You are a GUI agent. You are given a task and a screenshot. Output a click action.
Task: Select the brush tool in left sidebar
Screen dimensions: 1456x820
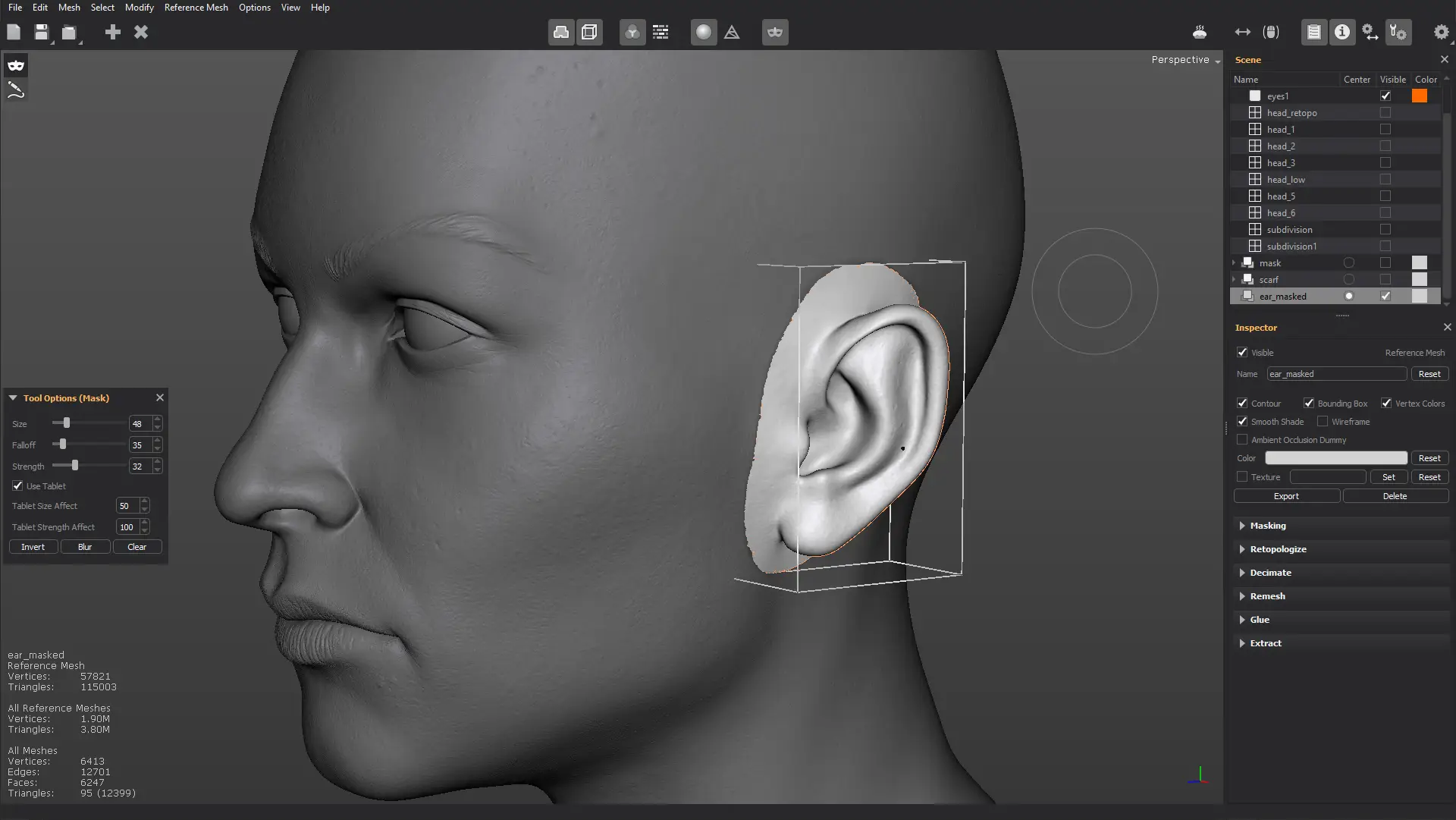(16, 91)
